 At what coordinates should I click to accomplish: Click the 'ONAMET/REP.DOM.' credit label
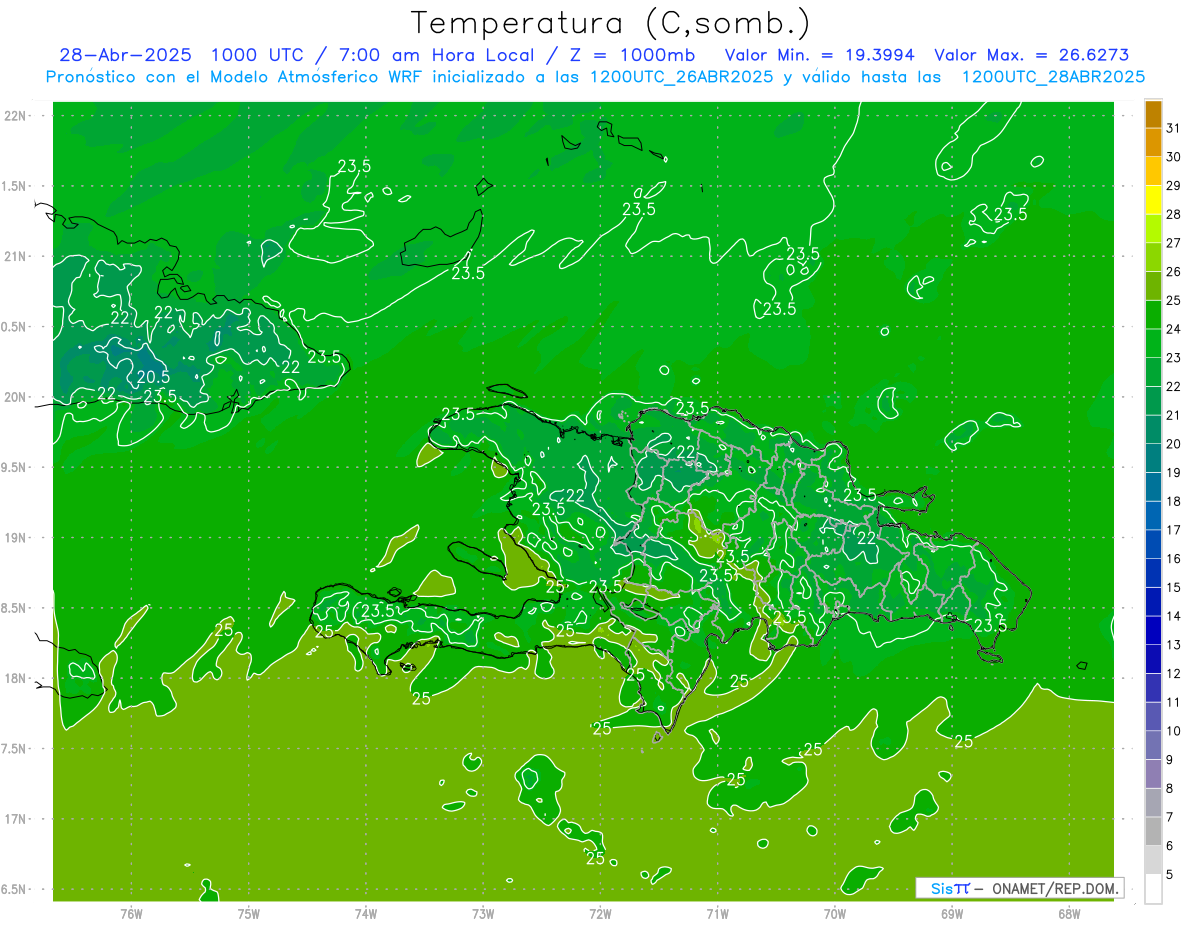1054,888
